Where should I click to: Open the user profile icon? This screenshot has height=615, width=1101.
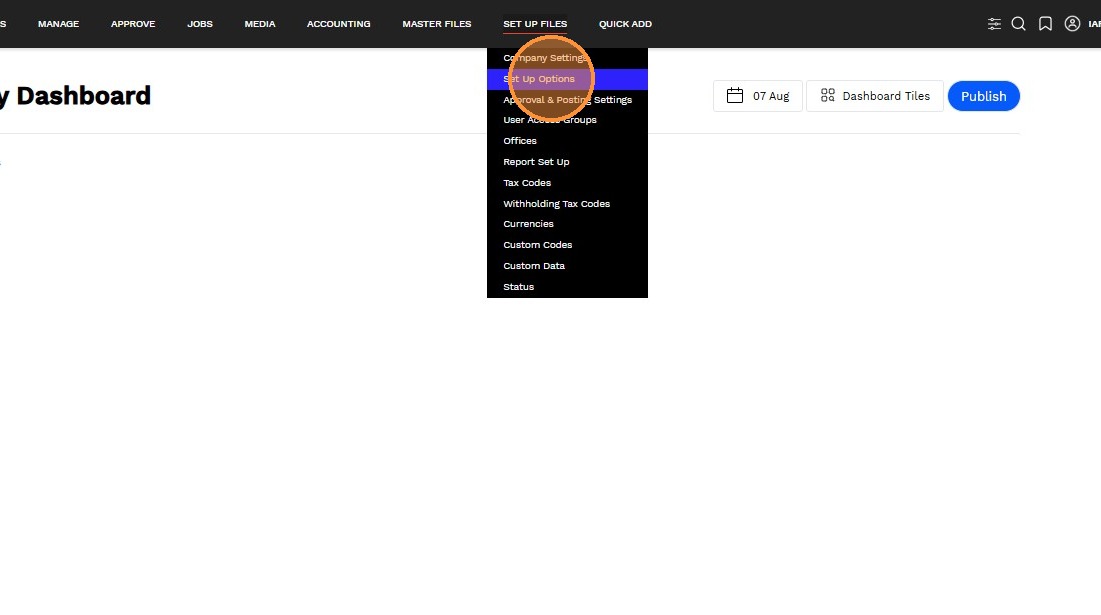tap(1072, 24)
